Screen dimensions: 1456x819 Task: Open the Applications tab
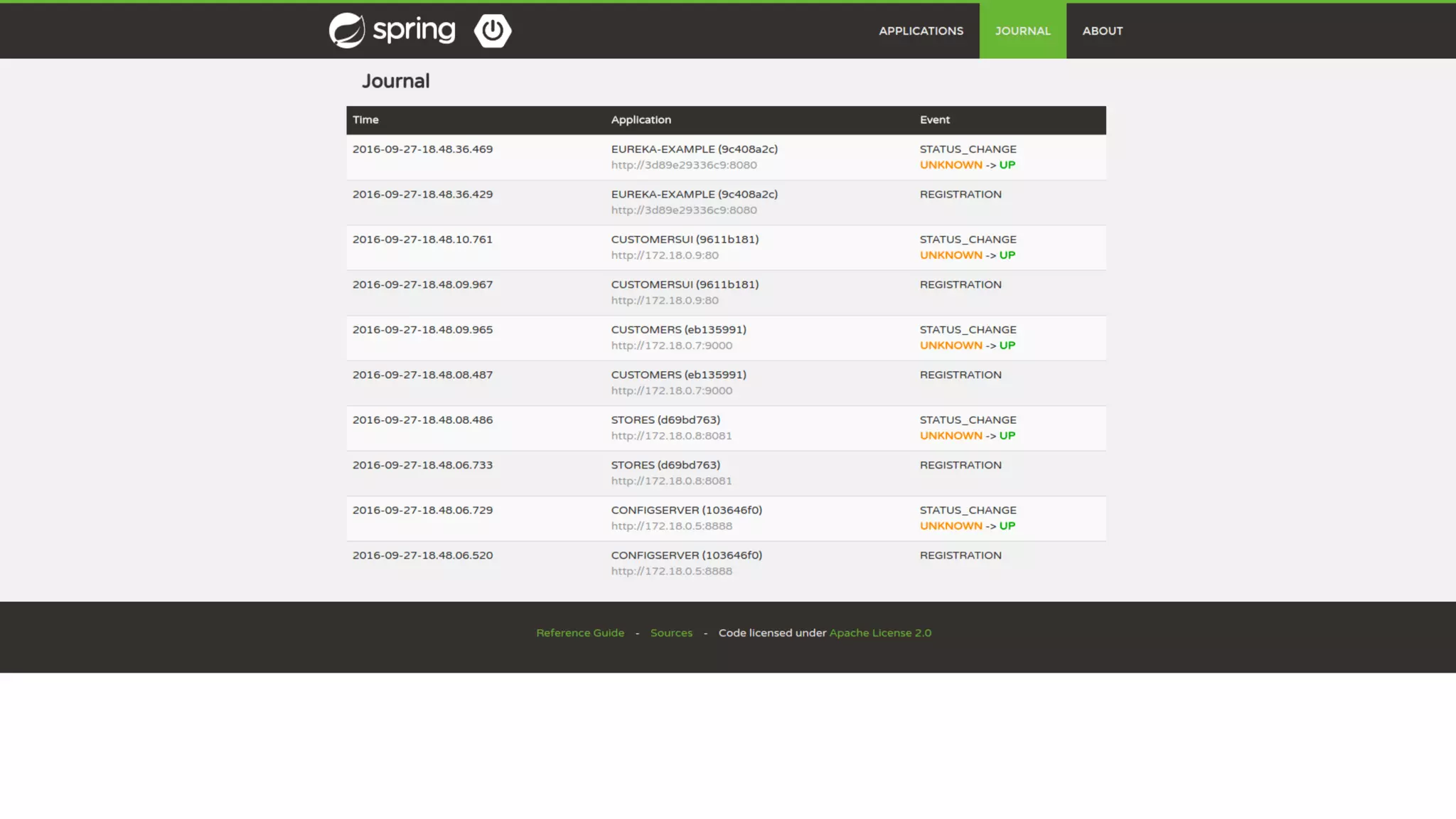[x=921, y=31]
